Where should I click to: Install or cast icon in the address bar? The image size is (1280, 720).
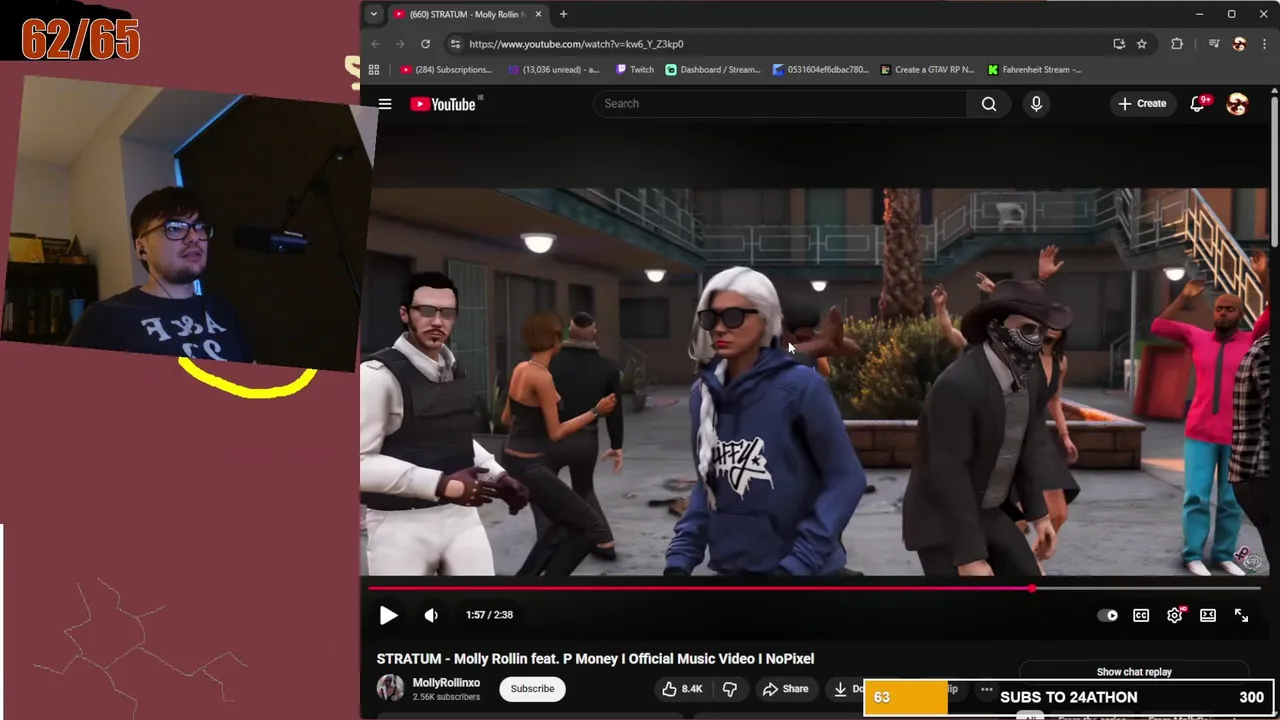[1118, 44]
